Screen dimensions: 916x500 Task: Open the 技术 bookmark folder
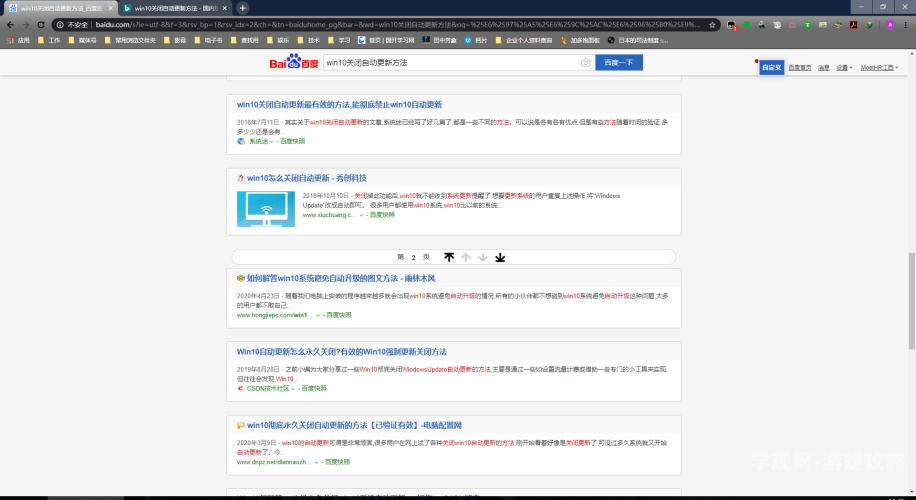point(308,40)
